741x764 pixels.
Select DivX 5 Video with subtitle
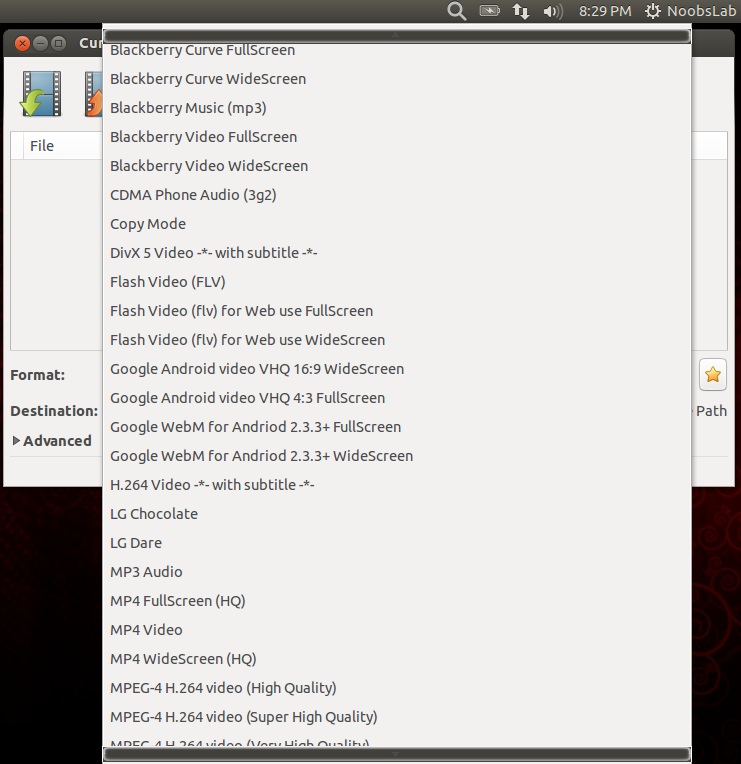point(397,253)
